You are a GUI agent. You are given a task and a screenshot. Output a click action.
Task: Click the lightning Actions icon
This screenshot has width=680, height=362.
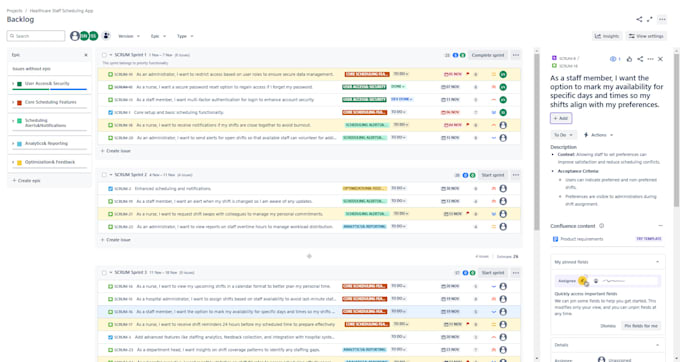click(x=586, y=135)
